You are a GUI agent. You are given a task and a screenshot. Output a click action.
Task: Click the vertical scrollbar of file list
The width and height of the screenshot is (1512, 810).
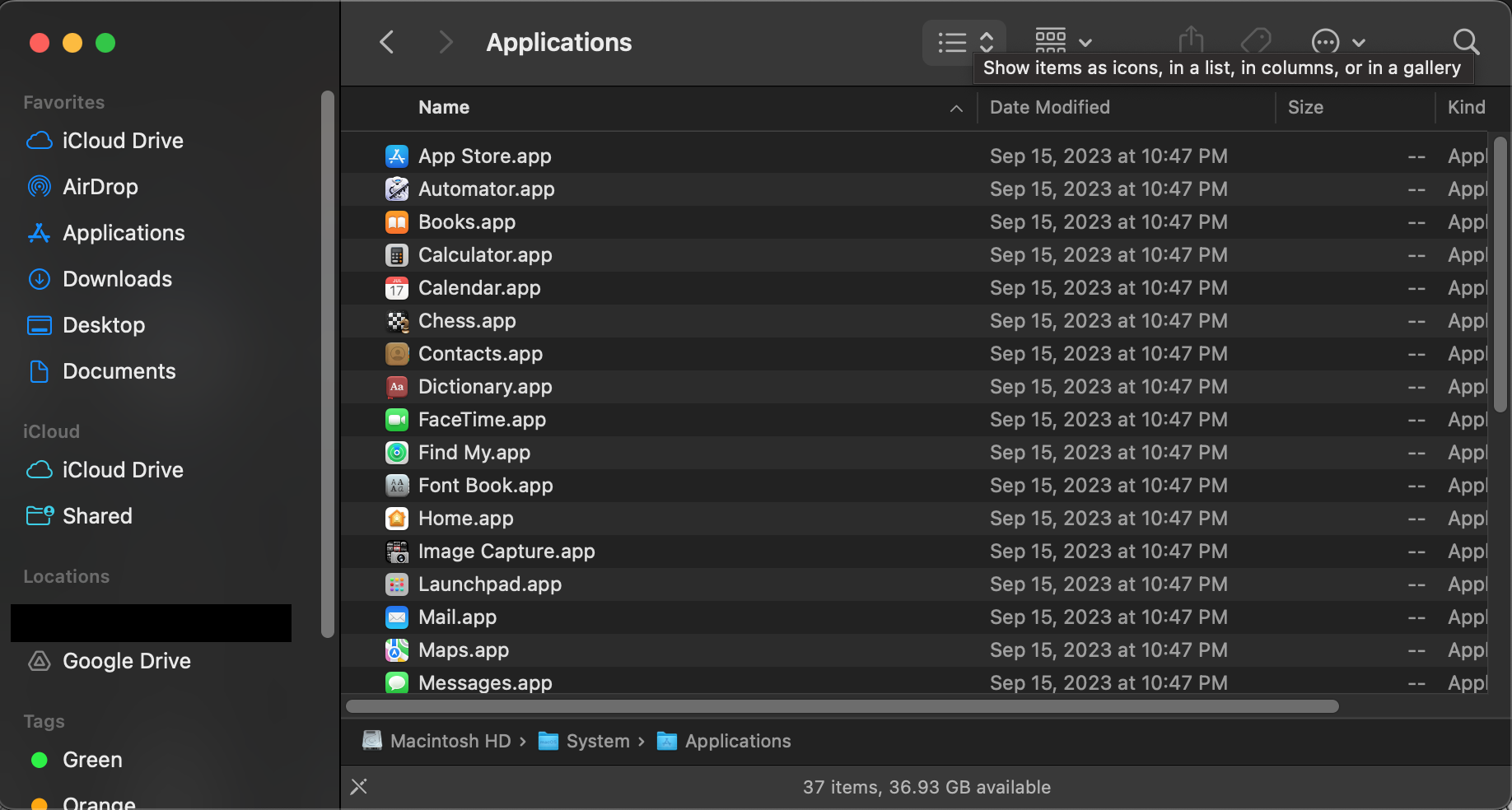[1500, 274]
